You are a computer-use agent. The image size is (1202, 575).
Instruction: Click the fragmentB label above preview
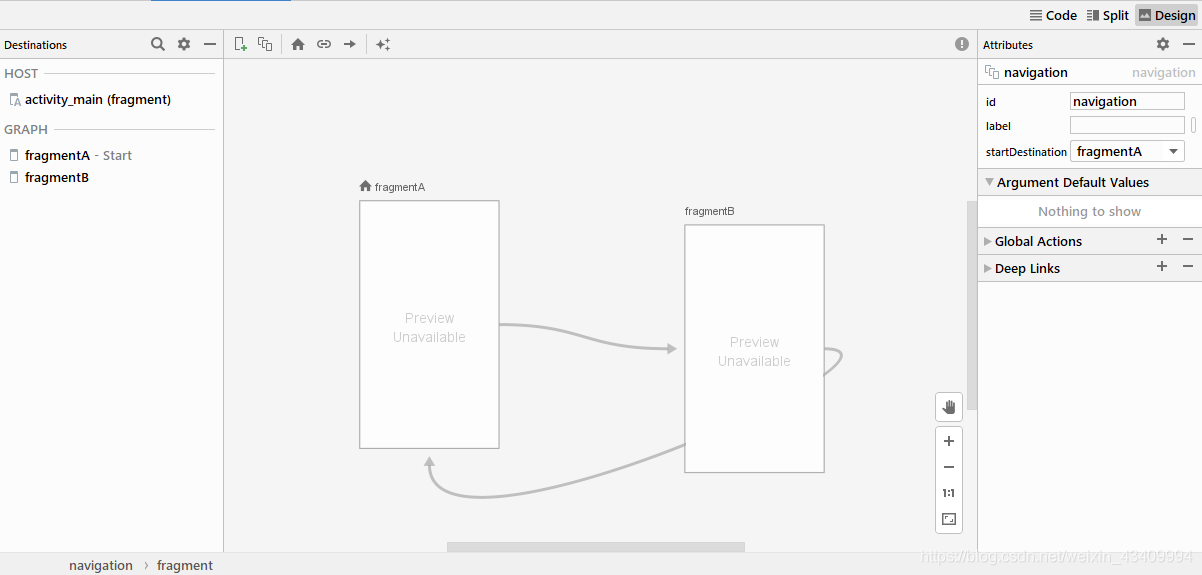(x=710, y=211)
